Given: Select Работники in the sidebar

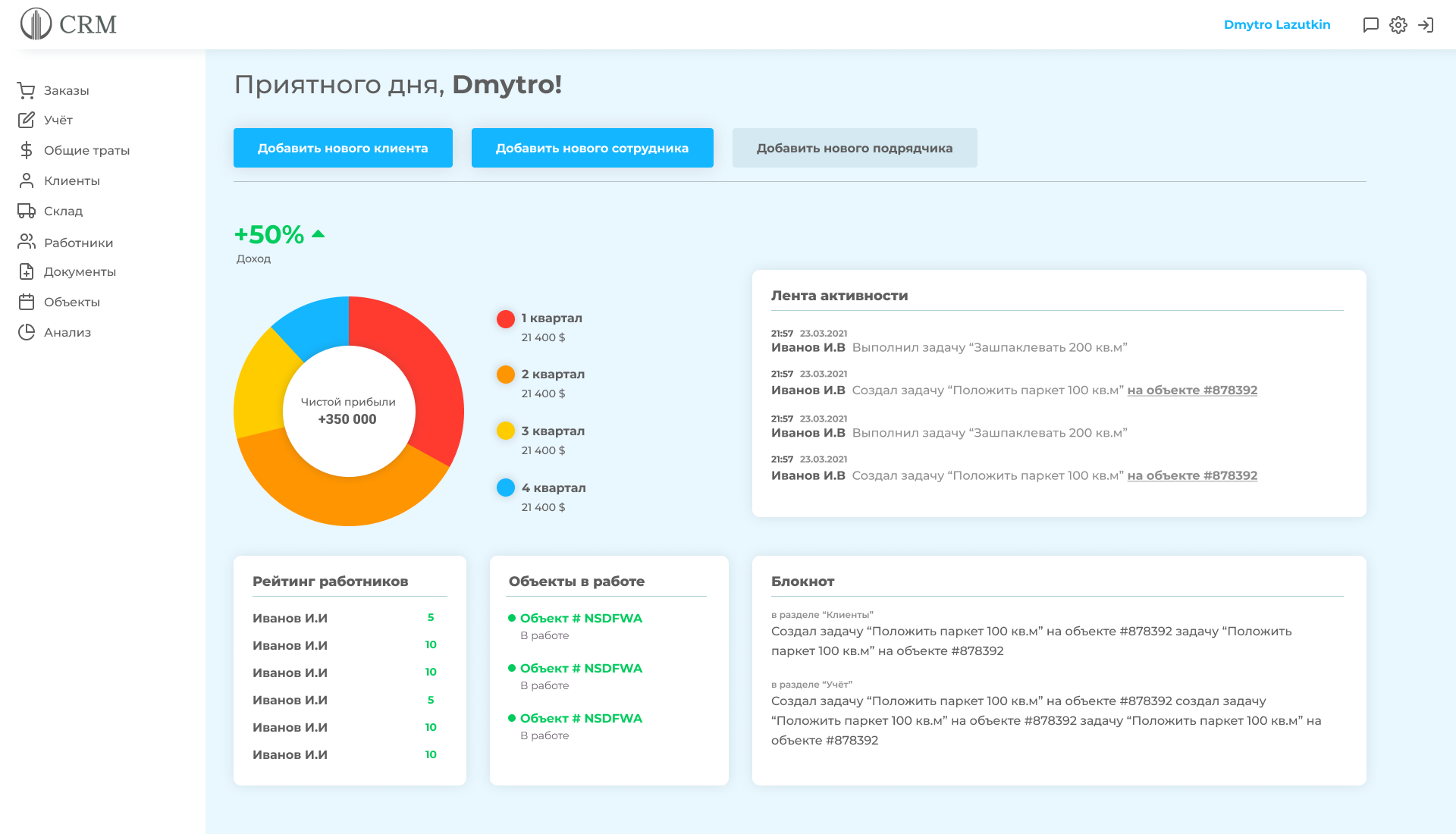Looking at the screenshot, I should tap(78, 243).
